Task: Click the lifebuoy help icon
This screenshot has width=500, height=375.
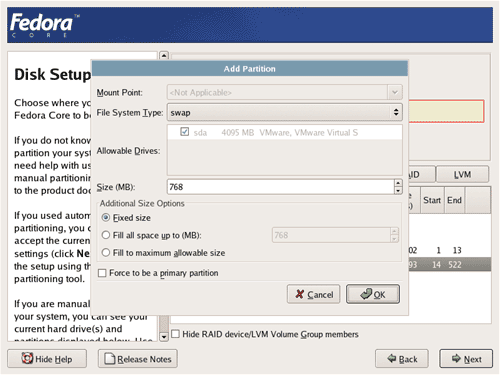Action: coord(27,358)
